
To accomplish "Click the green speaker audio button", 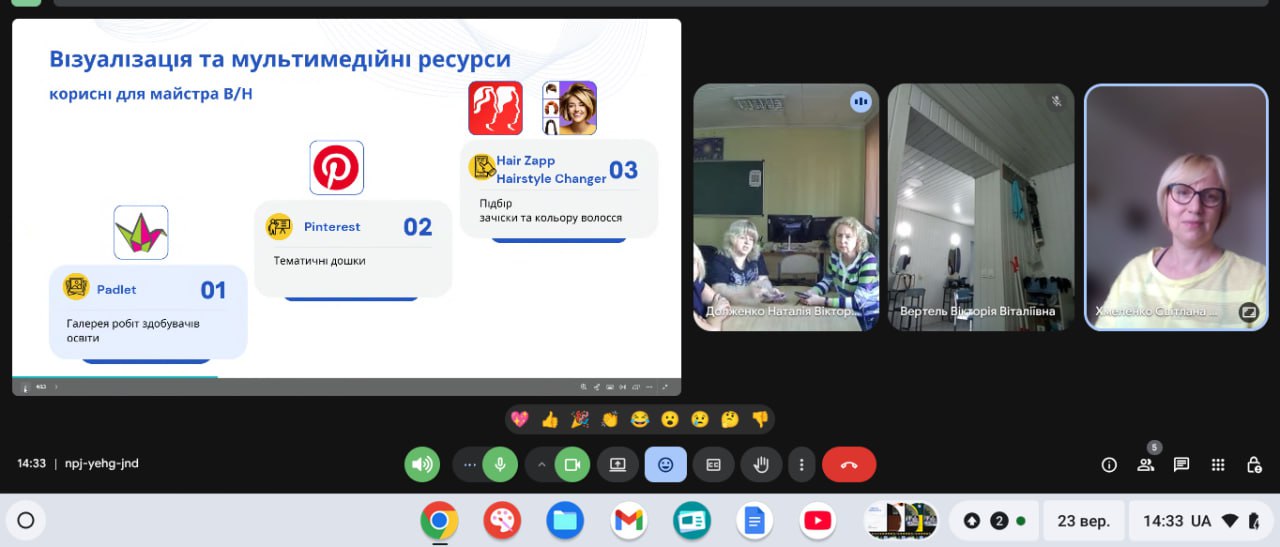I will pos(422,465).
